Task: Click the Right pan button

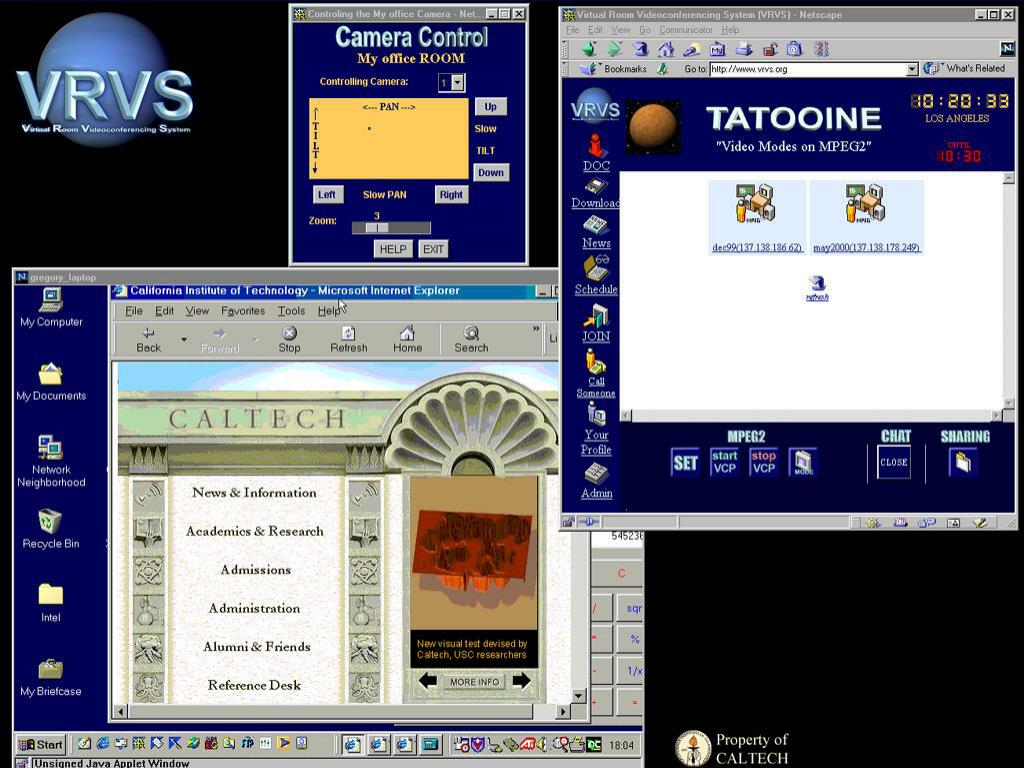Action: [451, 195]
